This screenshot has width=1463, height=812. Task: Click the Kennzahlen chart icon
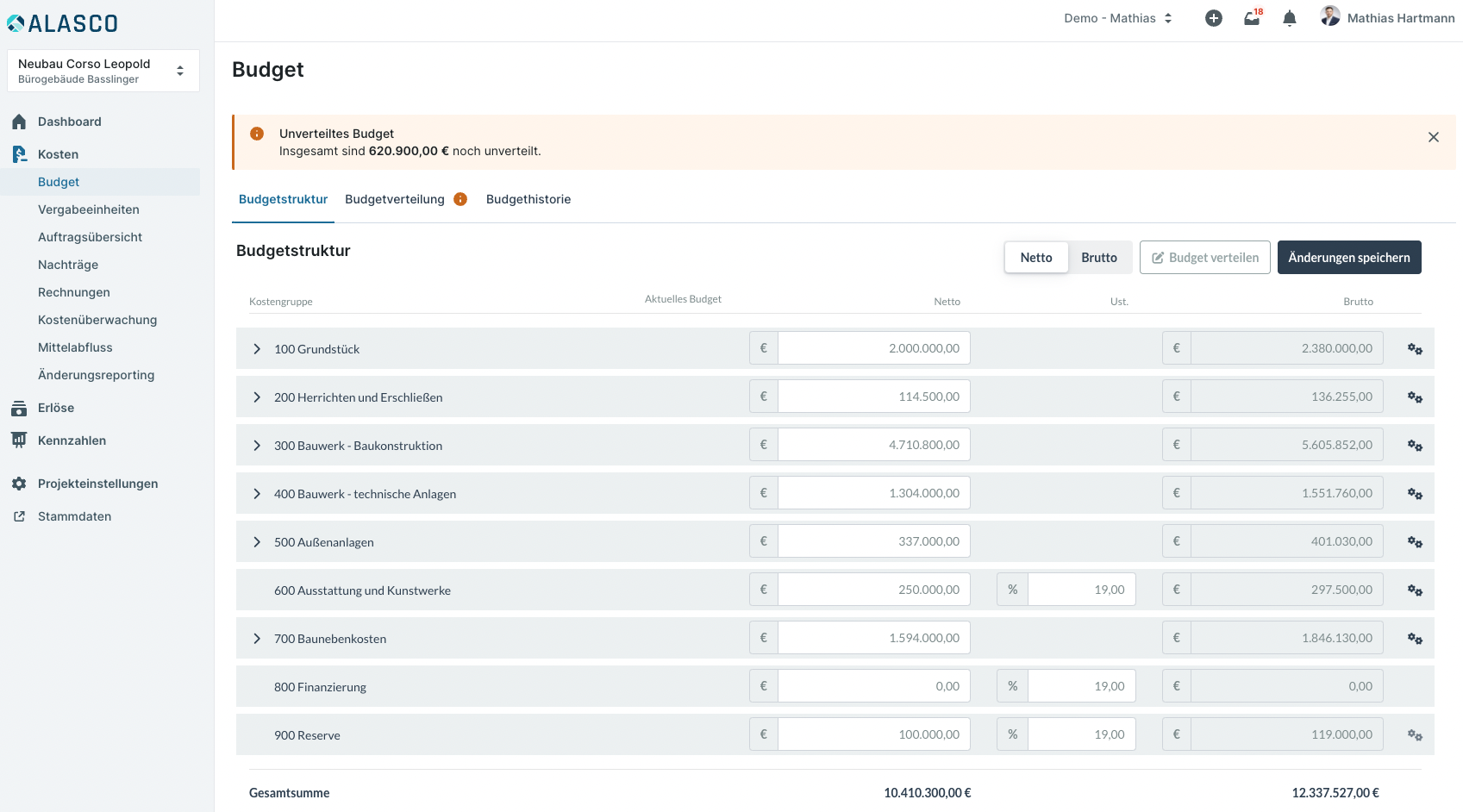[x=19, y=440]
